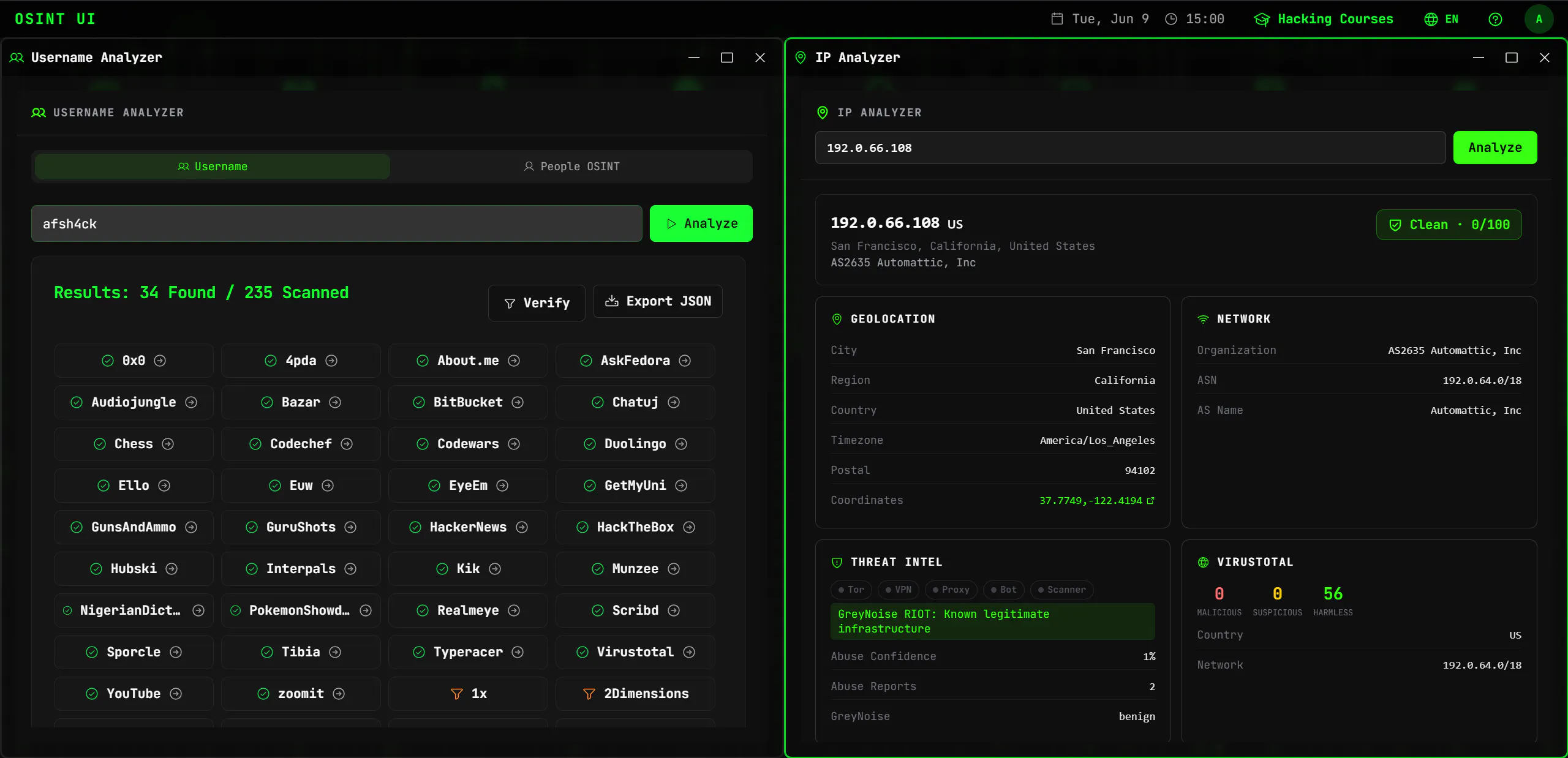Open Audiojungle profile arrow icon
The image size is (1568, 758).
click(191, 402)
